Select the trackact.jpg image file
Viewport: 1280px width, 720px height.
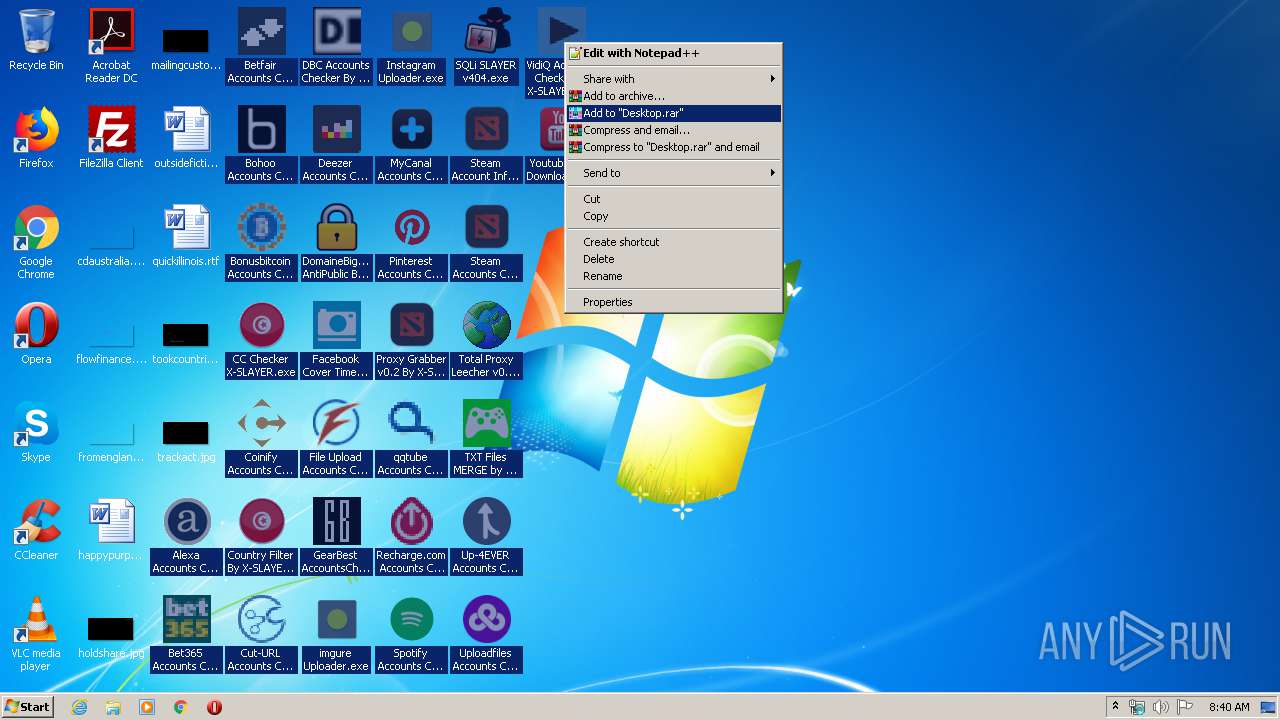pyautogui.click(x=186, y=441)
